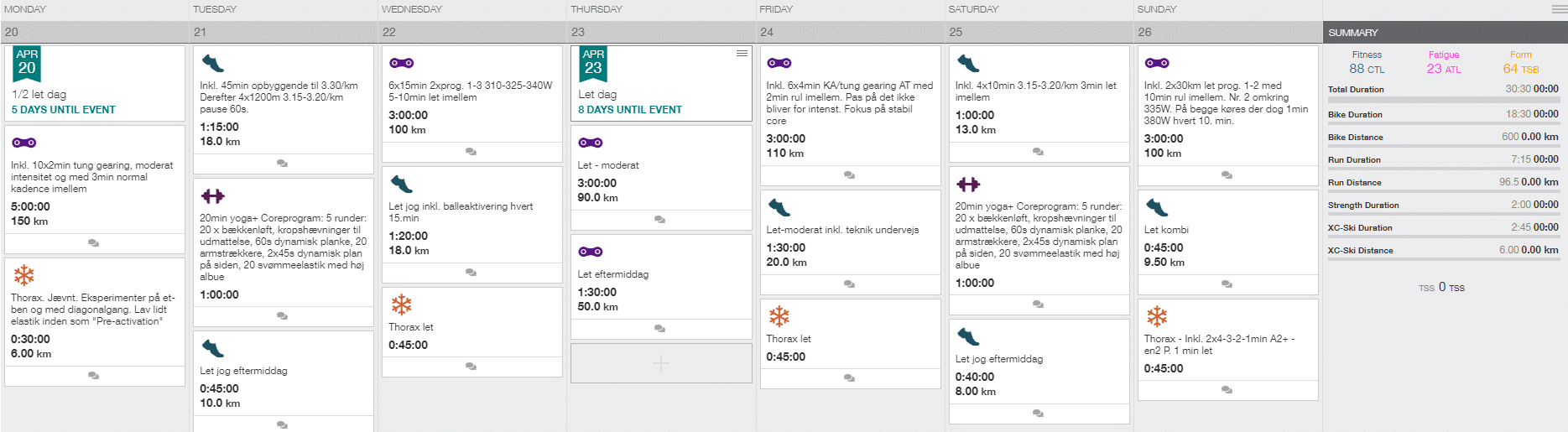Select the Saturday 25 day header
Image resolution: width=1568 pixels, height=432 pixels.
[x=1039, y=32]
